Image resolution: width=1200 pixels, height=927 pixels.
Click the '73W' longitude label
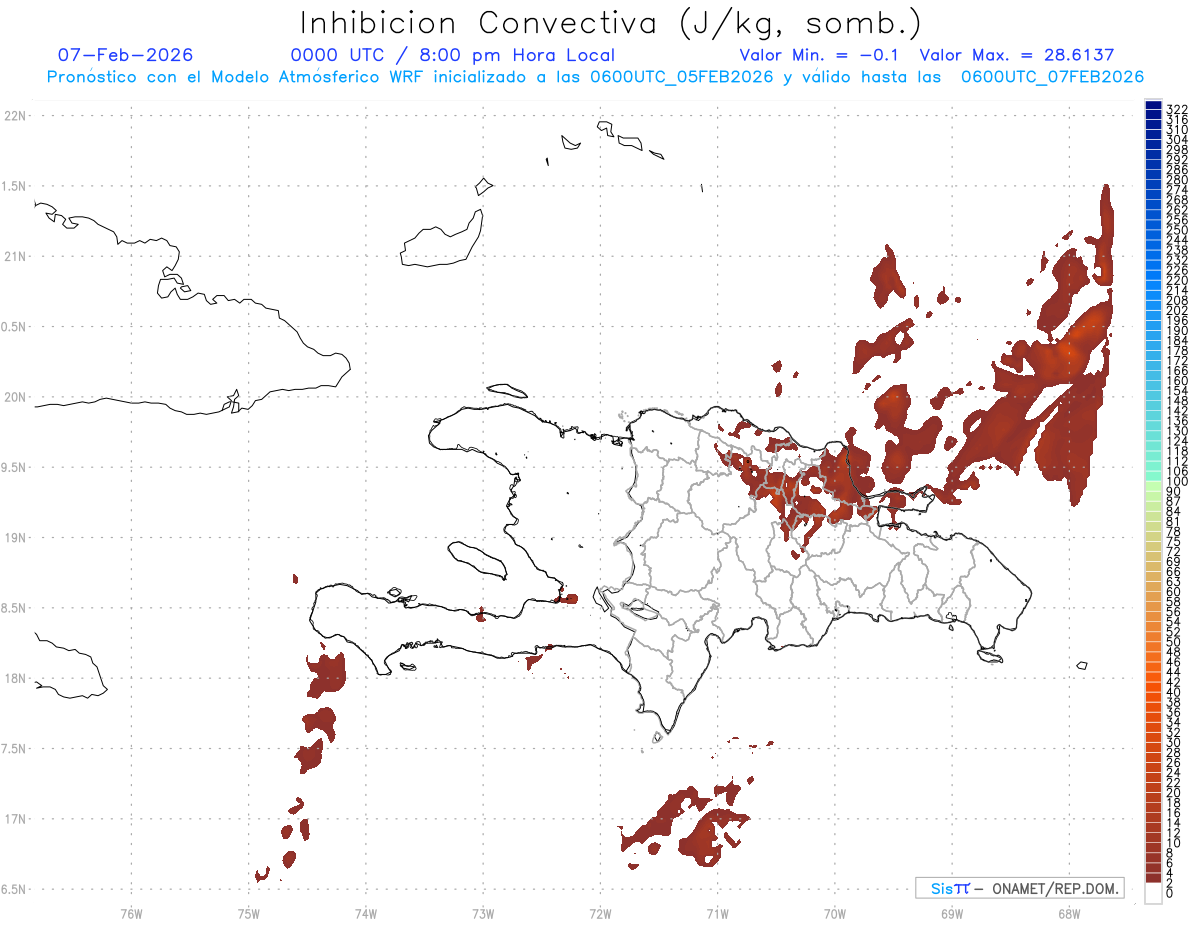click(483, 912)
